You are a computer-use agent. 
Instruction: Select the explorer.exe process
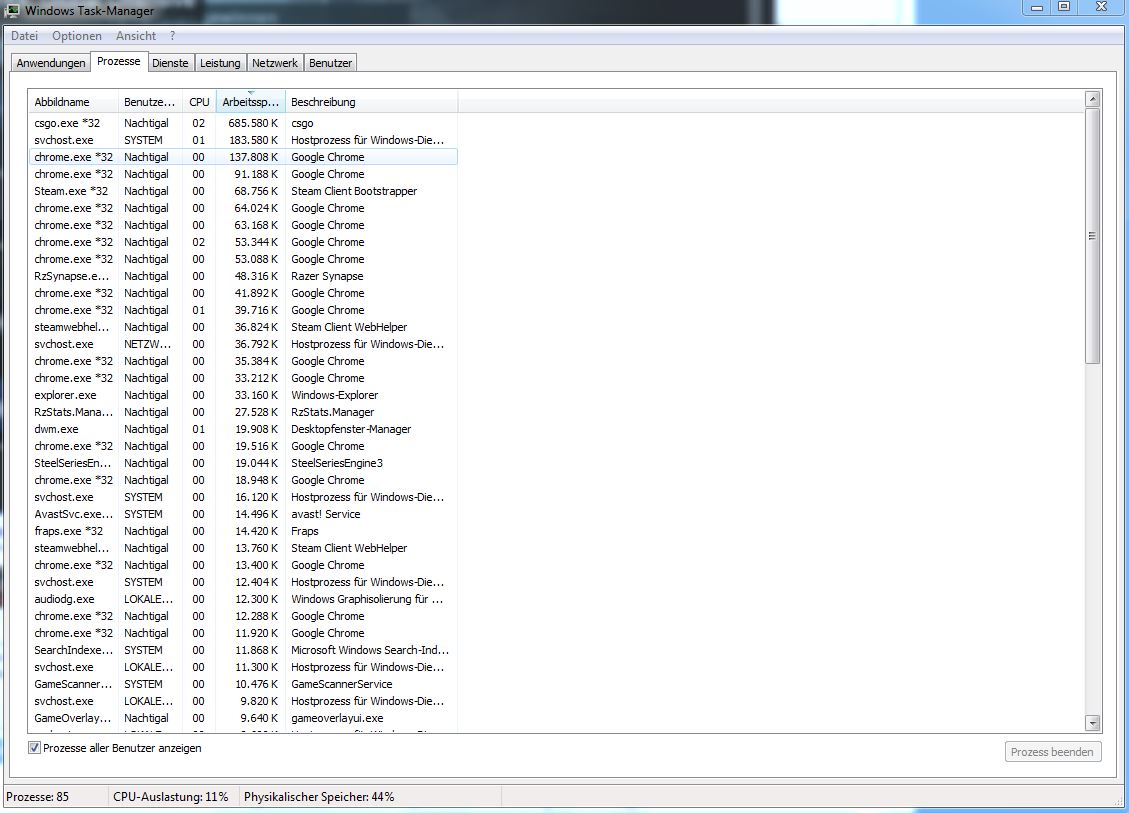(x=243, y=395)
